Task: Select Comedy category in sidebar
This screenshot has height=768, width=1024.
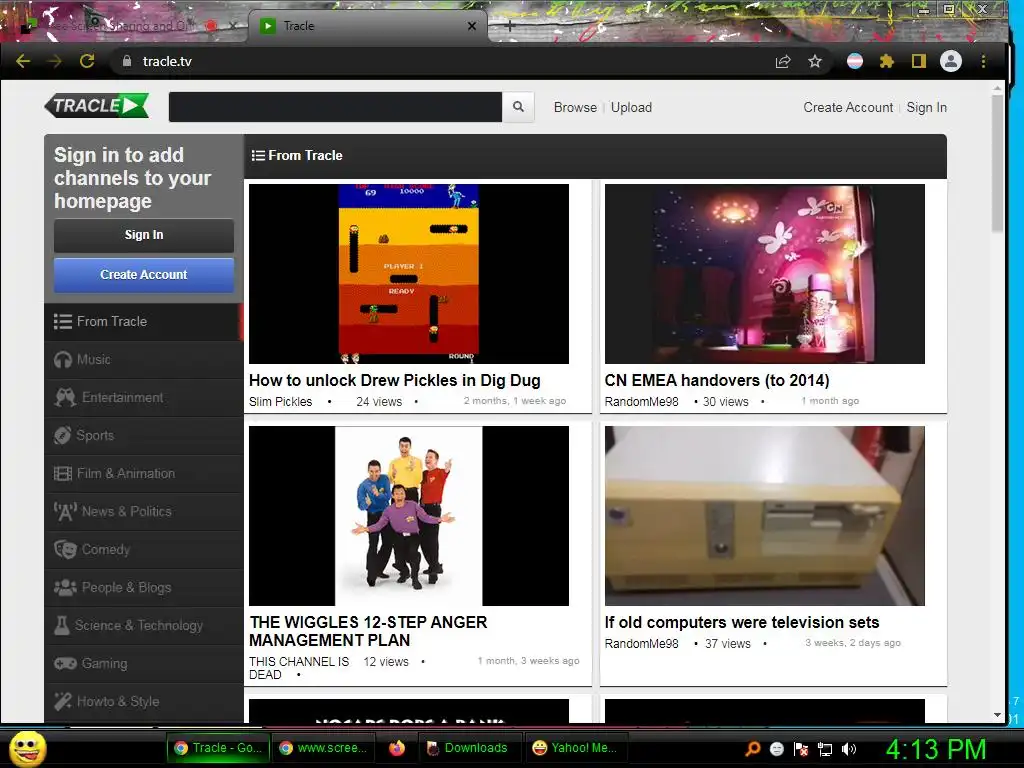Action: coord(144,549)
